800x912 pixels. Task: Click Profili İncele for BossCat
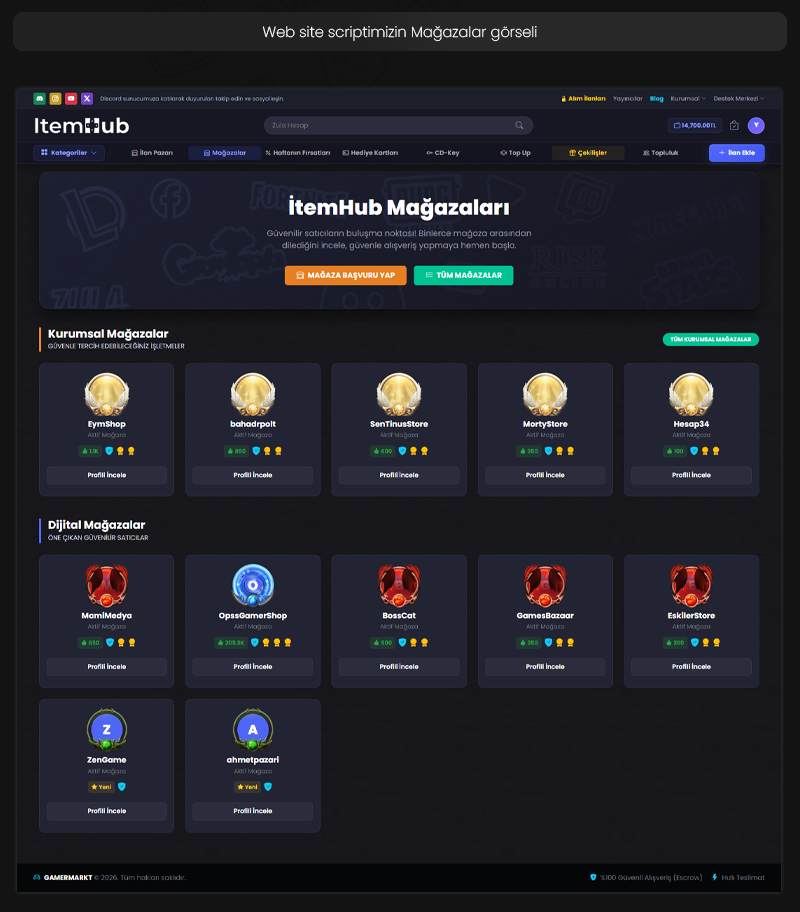click(x=399, y=667)
